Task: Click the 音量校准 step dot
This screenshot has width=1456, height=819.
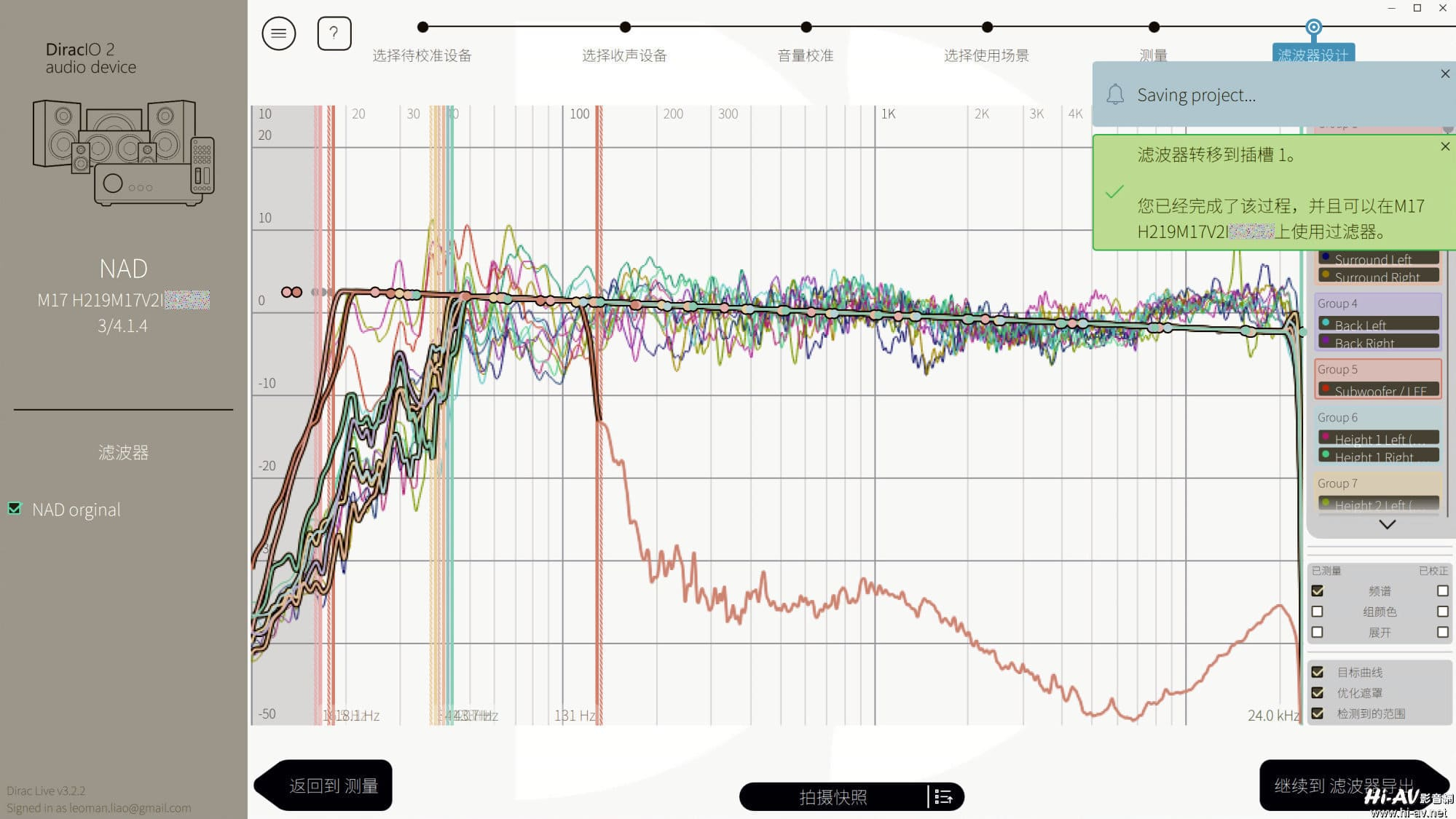Action: point(806,27)
